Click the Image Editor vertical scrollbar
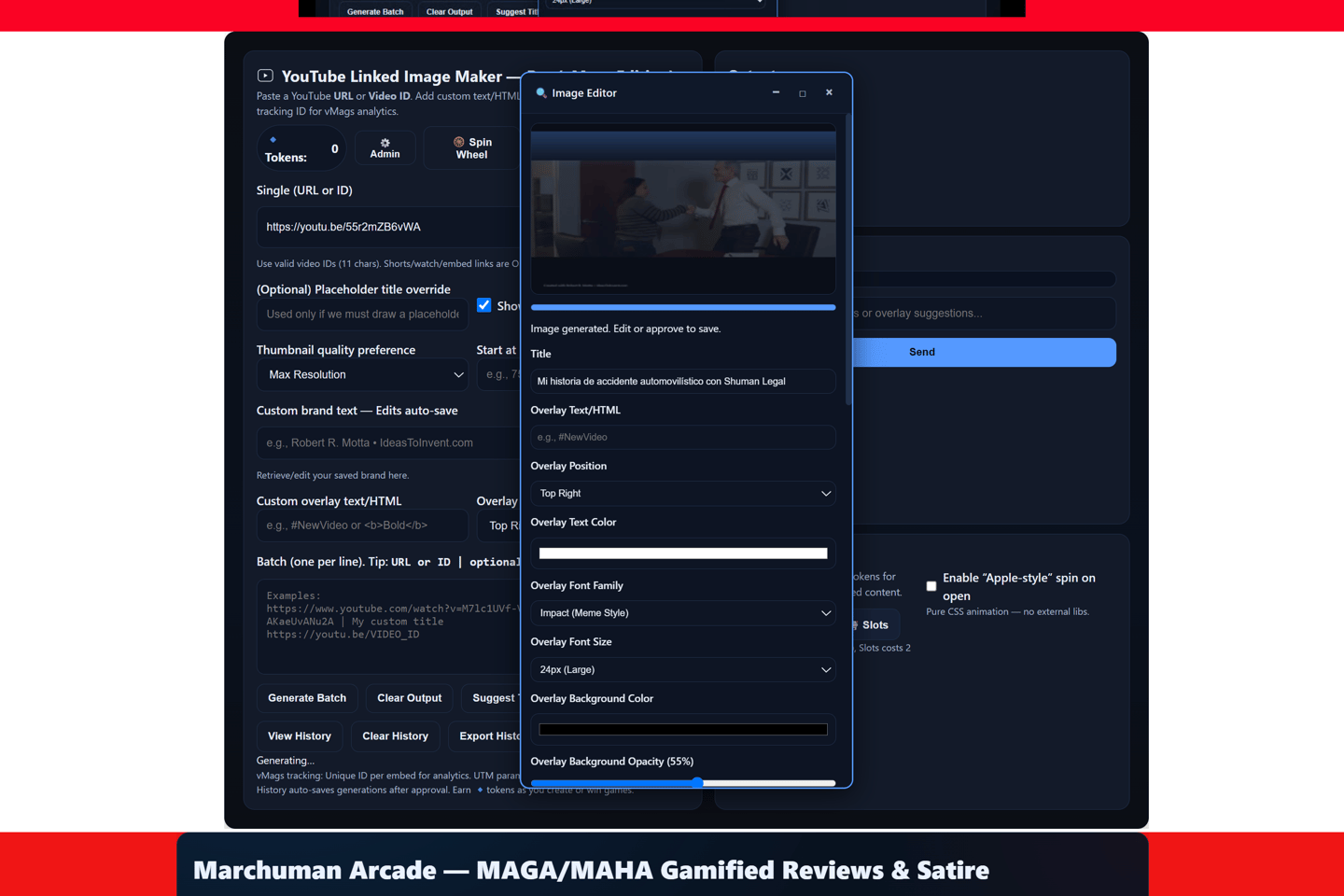 847,261
